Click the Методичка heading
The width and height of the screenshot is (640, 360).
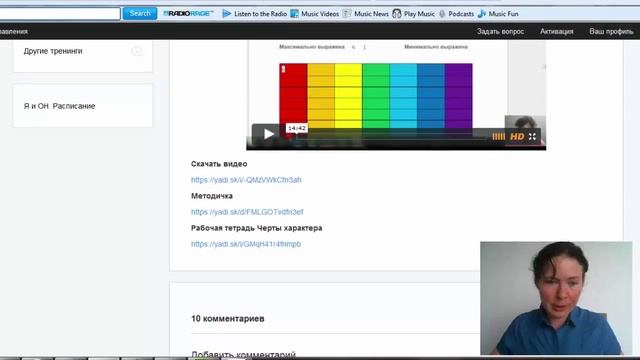tap(212, 196)
